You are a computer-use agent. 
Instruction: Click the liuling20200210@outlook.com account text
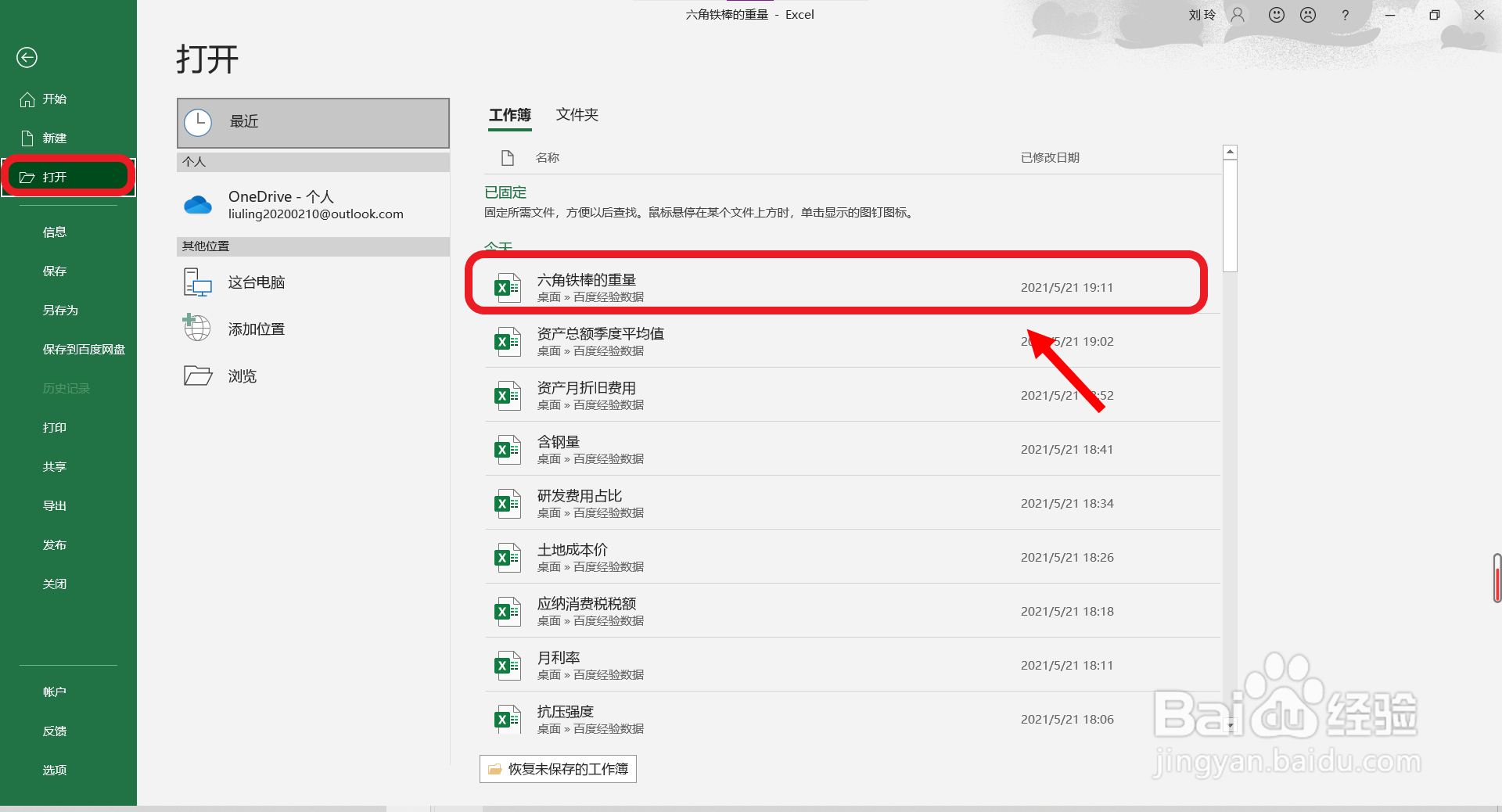point(316,214)
